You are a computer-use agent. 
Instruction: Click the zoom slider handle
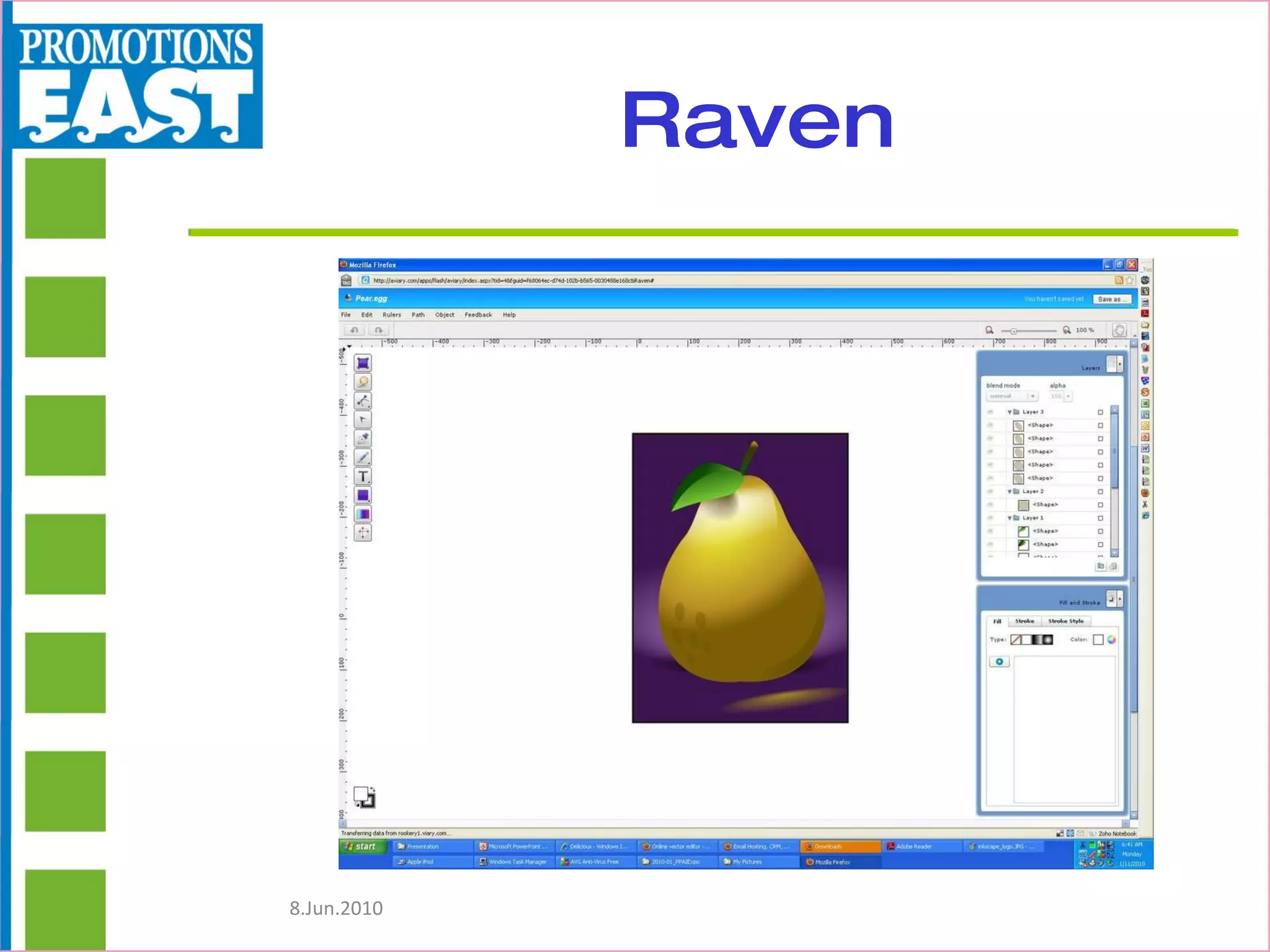[x=1013, y=331]
